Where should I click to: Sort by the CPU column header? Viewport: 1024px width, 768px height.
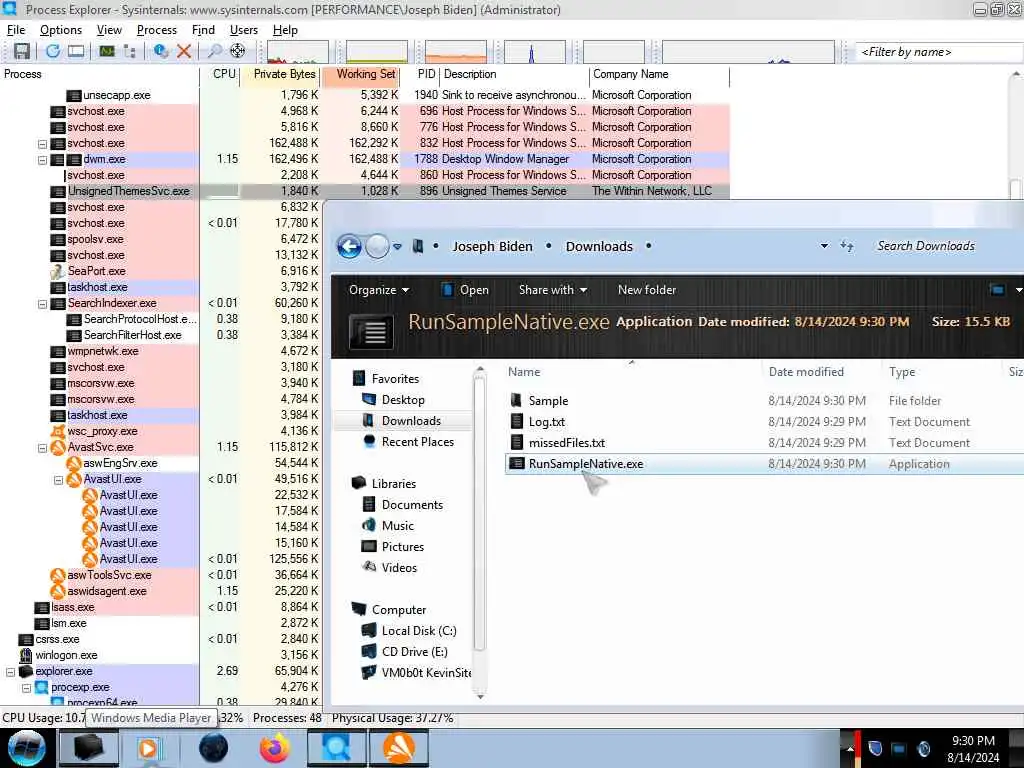pos(221,74)
